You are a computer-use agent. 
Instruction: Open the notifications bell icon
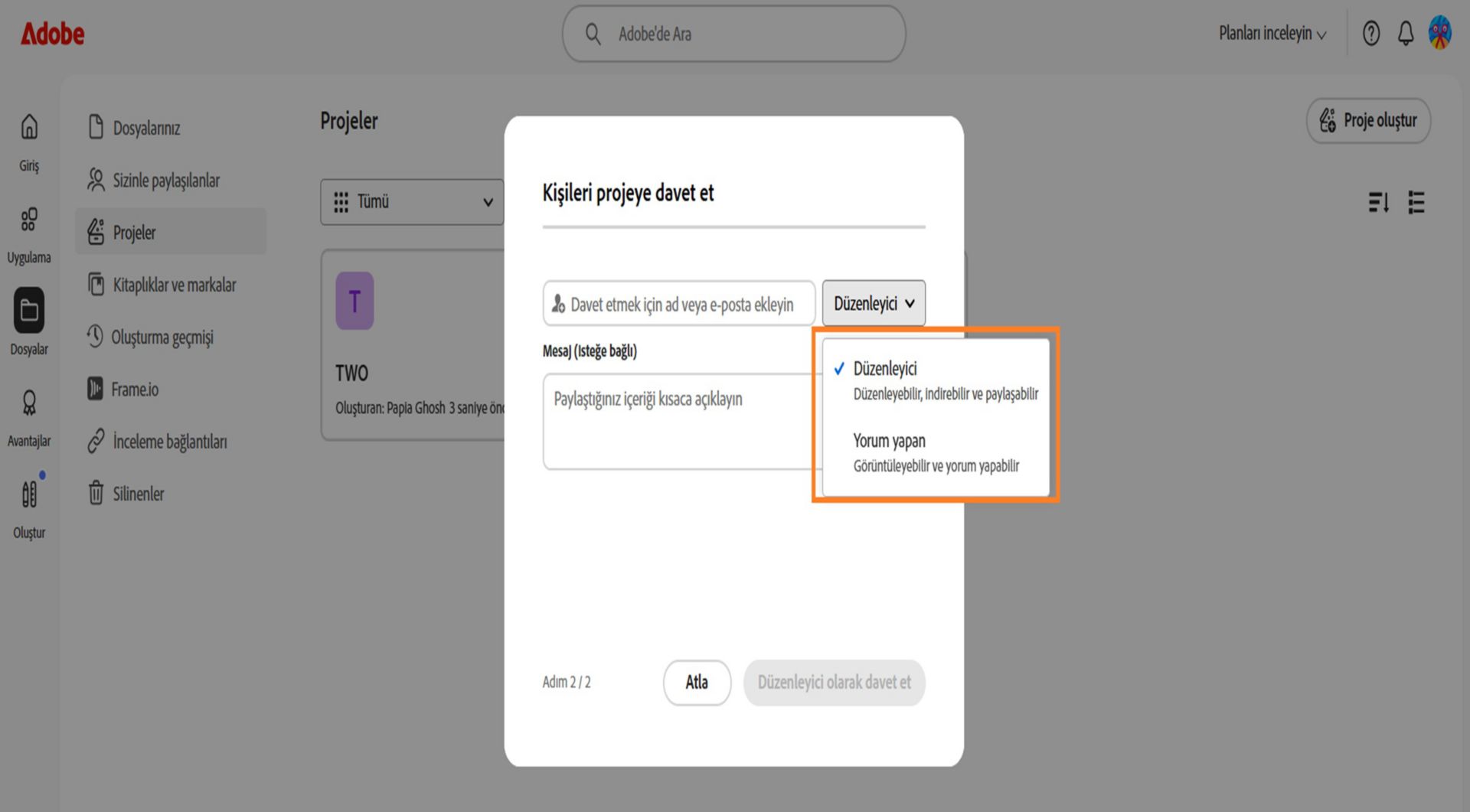(x=1405, y=34)
